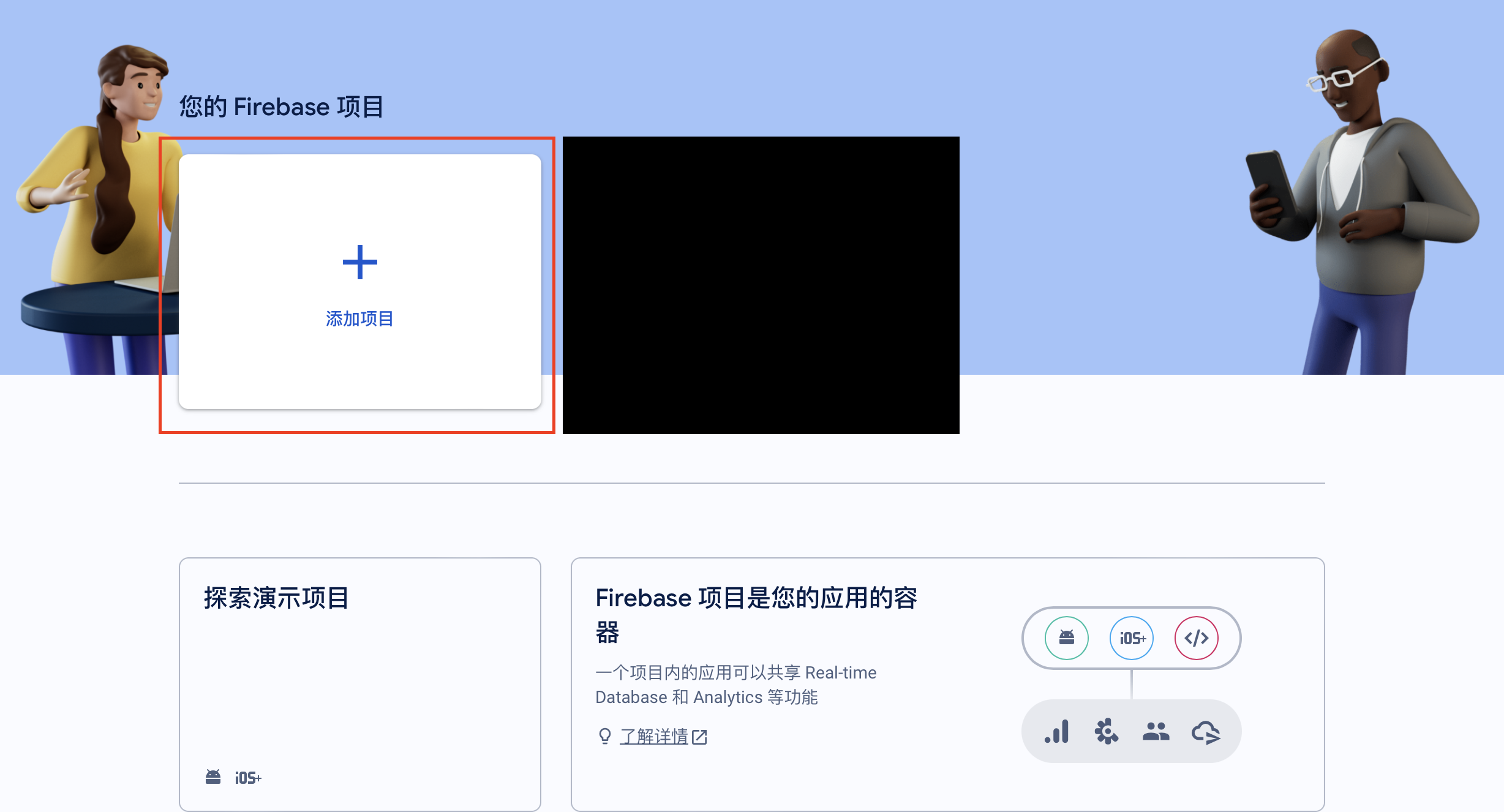Click the 您的 Firebase 项目 heading
The height and width of the screenshot is (812, 1504).
281,107
